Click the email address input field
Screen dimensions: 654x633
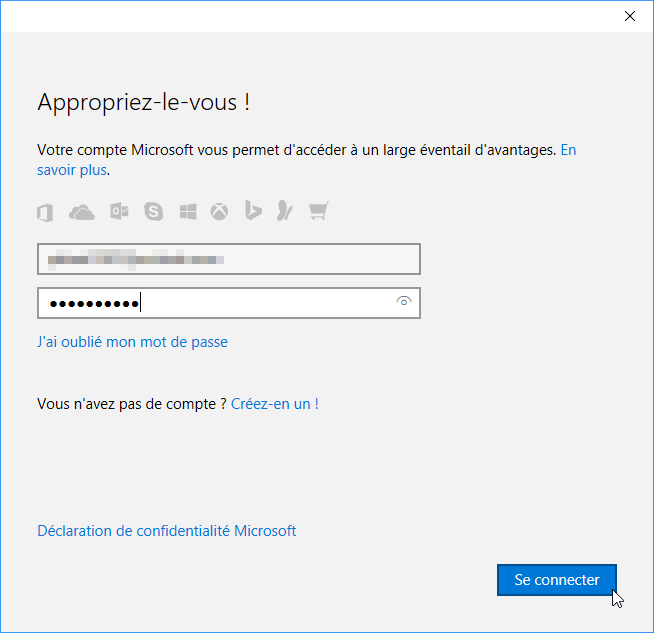coord(229,259)
